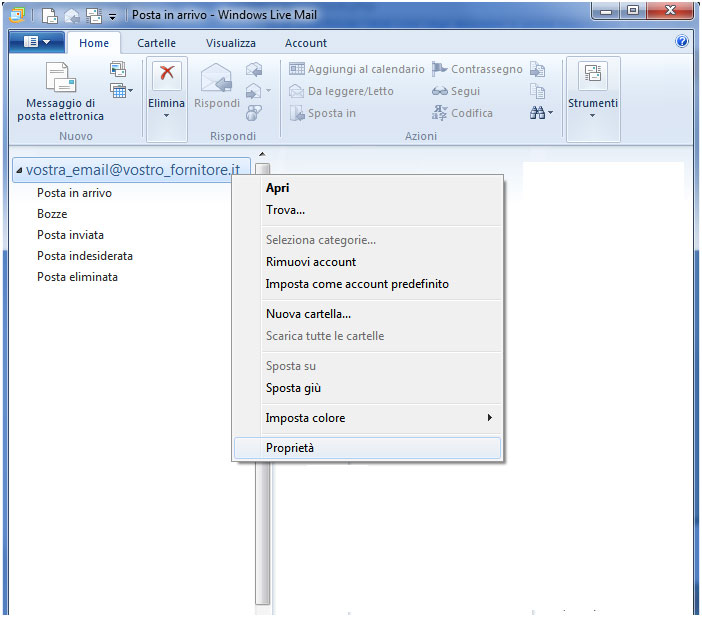The height and width of the screenshot is (617, 702).
Task: Click the photo email icon in Nuovo group
Action: tap(118, 69)
